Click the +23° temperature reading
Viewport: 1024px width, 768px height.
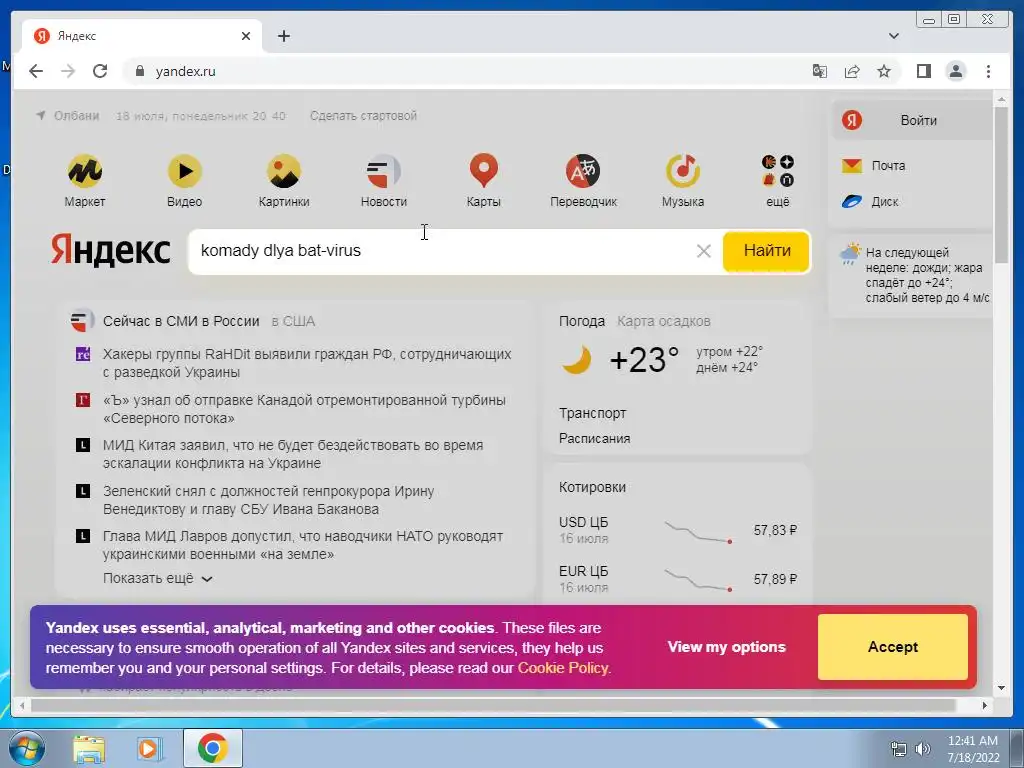(644, 360)
